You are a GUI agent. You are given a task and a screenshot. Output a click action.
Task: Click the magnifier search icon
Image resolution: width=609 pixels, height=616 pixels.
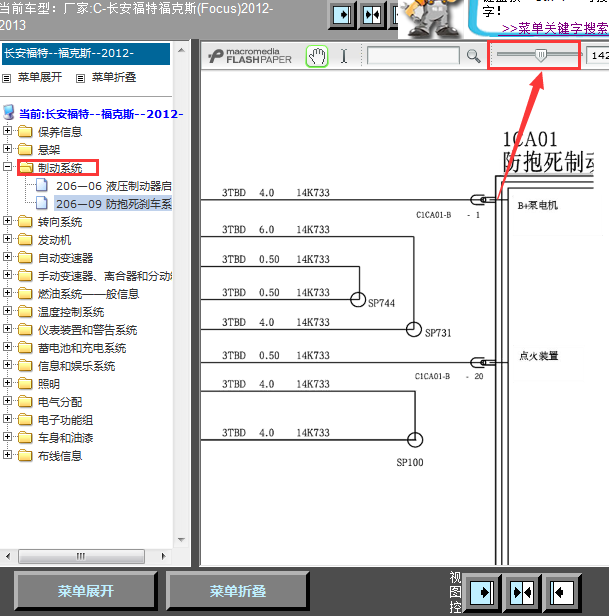pyautogui.click(x=473, y=56)
